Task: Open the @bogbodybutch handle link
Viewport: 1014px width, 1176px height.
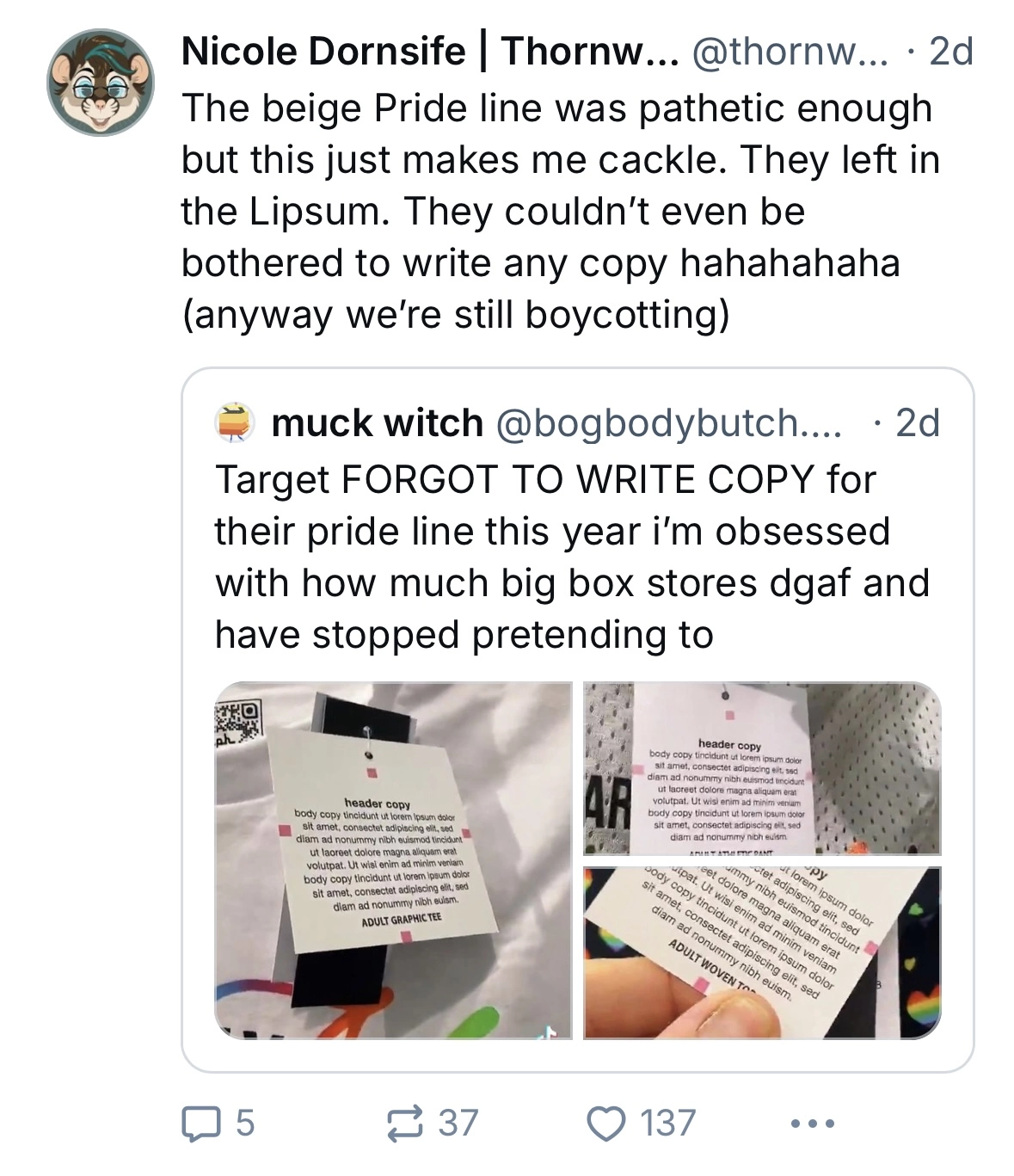Action: tap(668, 422)
